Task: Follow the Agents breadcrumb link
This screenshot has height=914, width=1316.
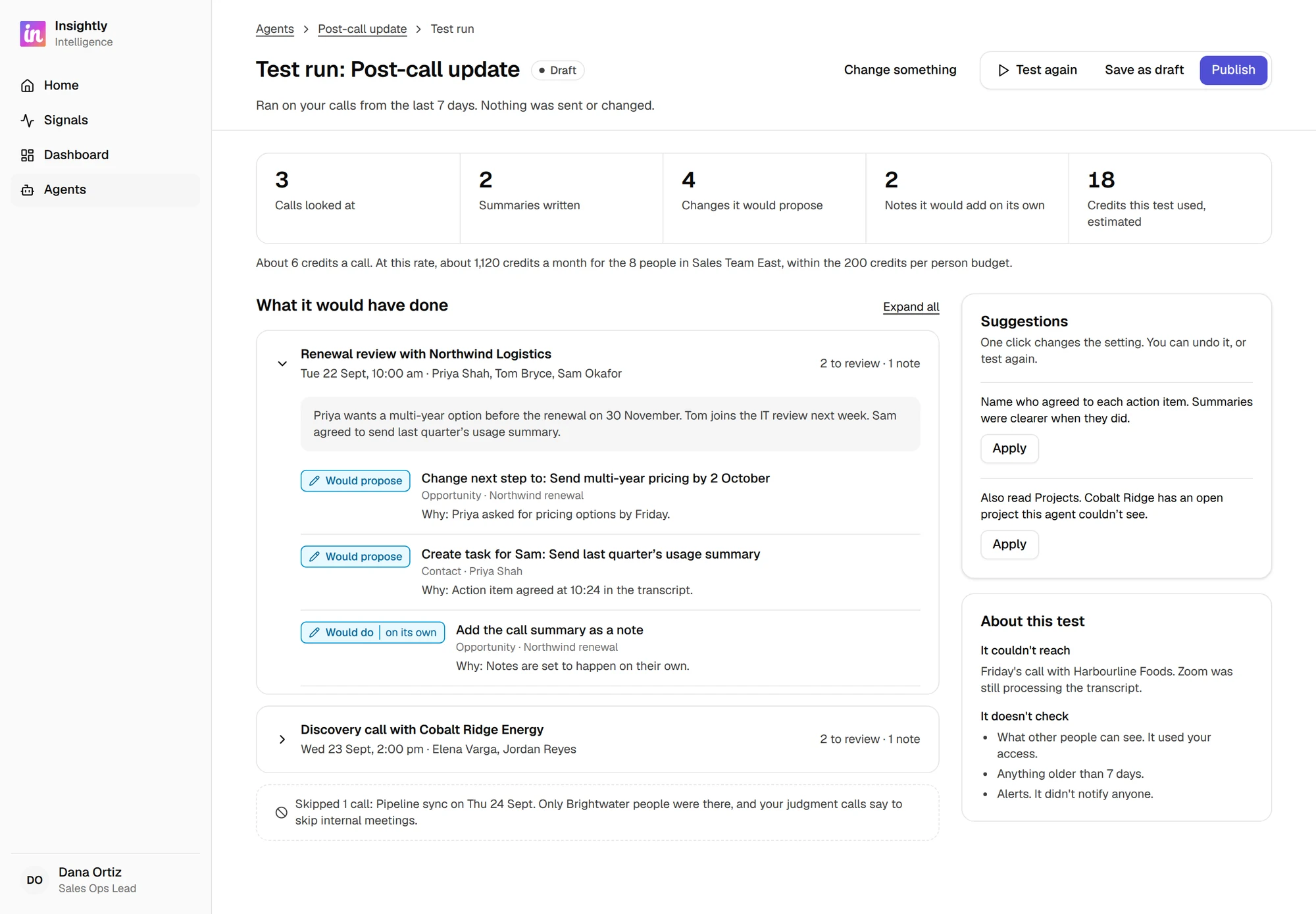Action: 275,29
